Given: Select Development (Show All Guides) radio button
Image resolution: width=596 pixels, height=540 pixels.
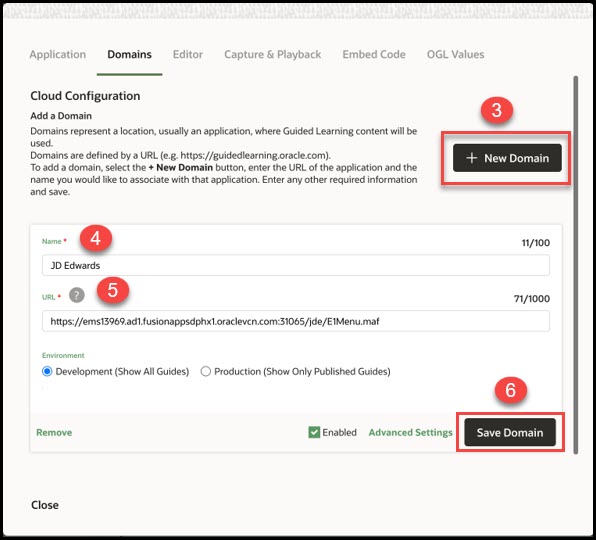Looking at the screenshot, I should click(x=47, y=371).
